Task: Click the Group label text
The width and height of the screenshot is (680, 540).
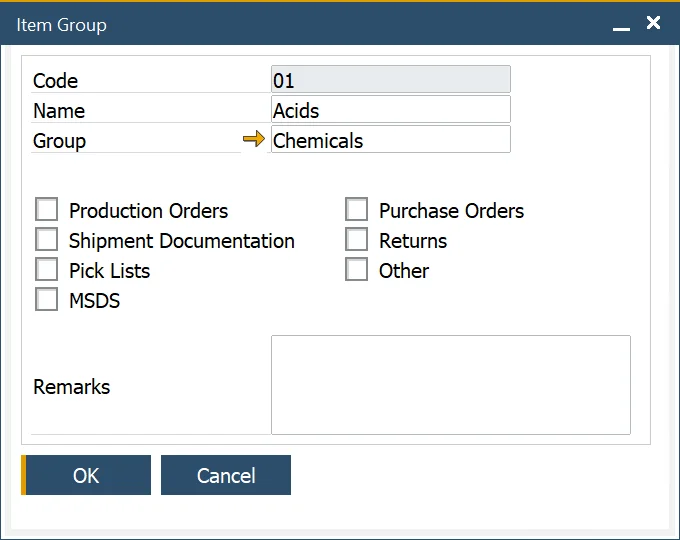Action: pos(60,141)
